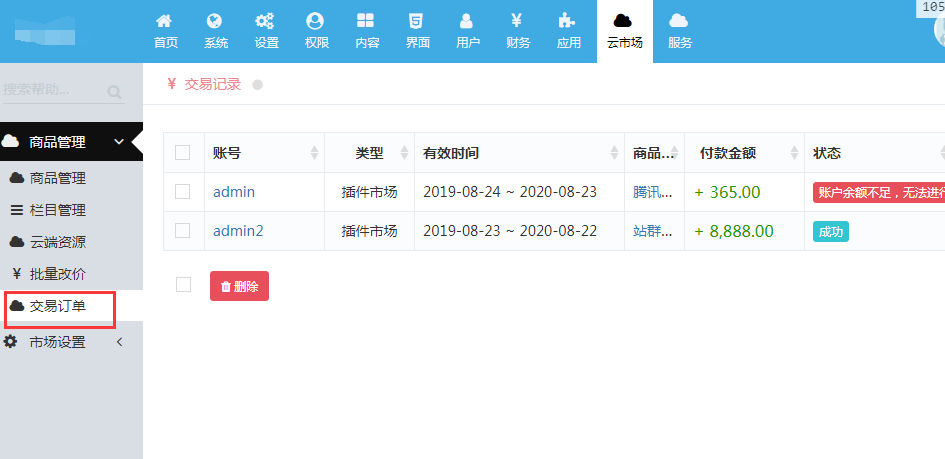Click the globe icon above 系统
The height and width of the screenshot is (459, 945).
click(214, 21)
